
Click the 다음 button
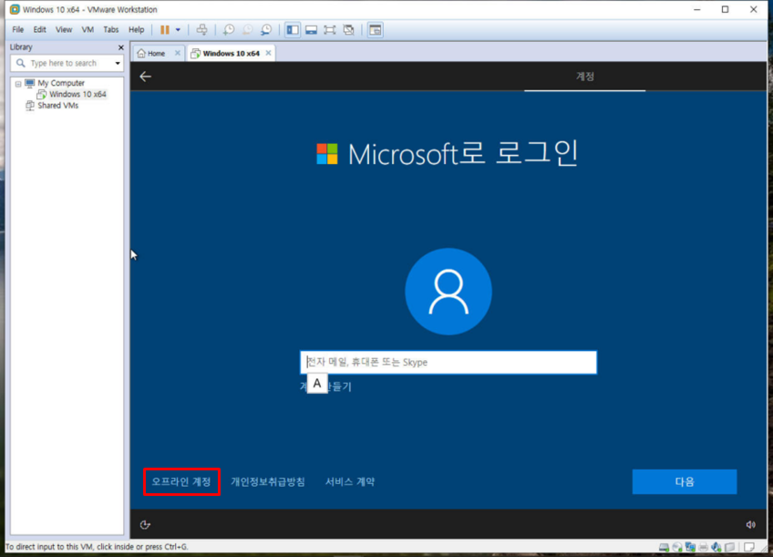(684, 482)
